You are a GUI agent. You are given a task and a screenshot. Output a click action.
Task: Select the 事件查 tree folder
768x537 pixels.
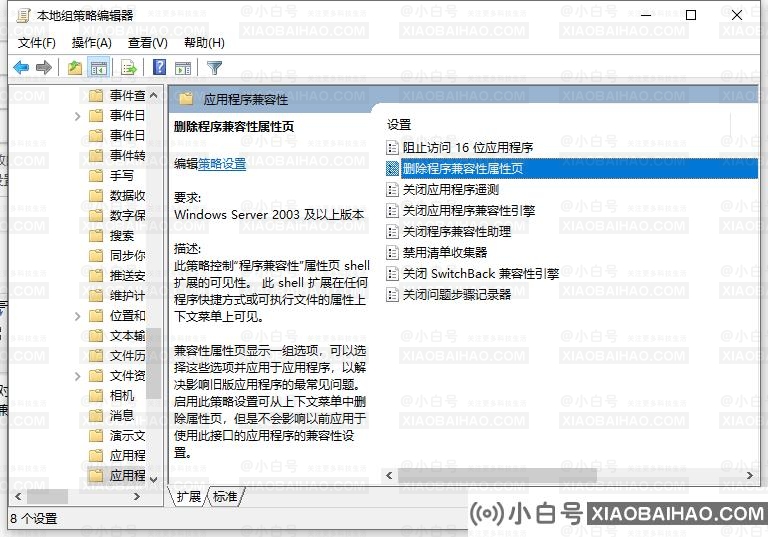[x=127, y=96]
